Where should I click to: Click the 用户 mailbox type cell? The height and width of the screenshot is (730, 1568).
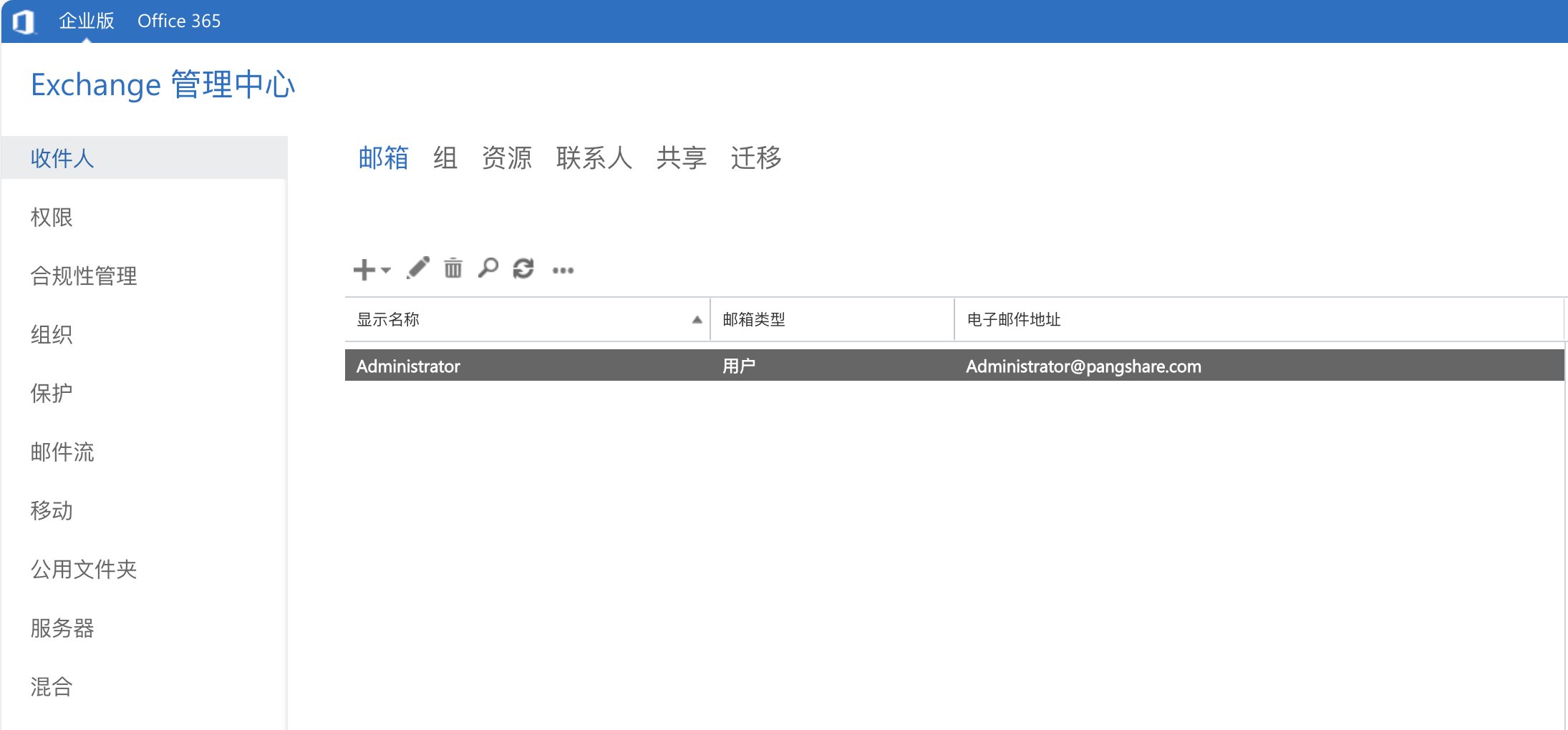coord(739,366)
